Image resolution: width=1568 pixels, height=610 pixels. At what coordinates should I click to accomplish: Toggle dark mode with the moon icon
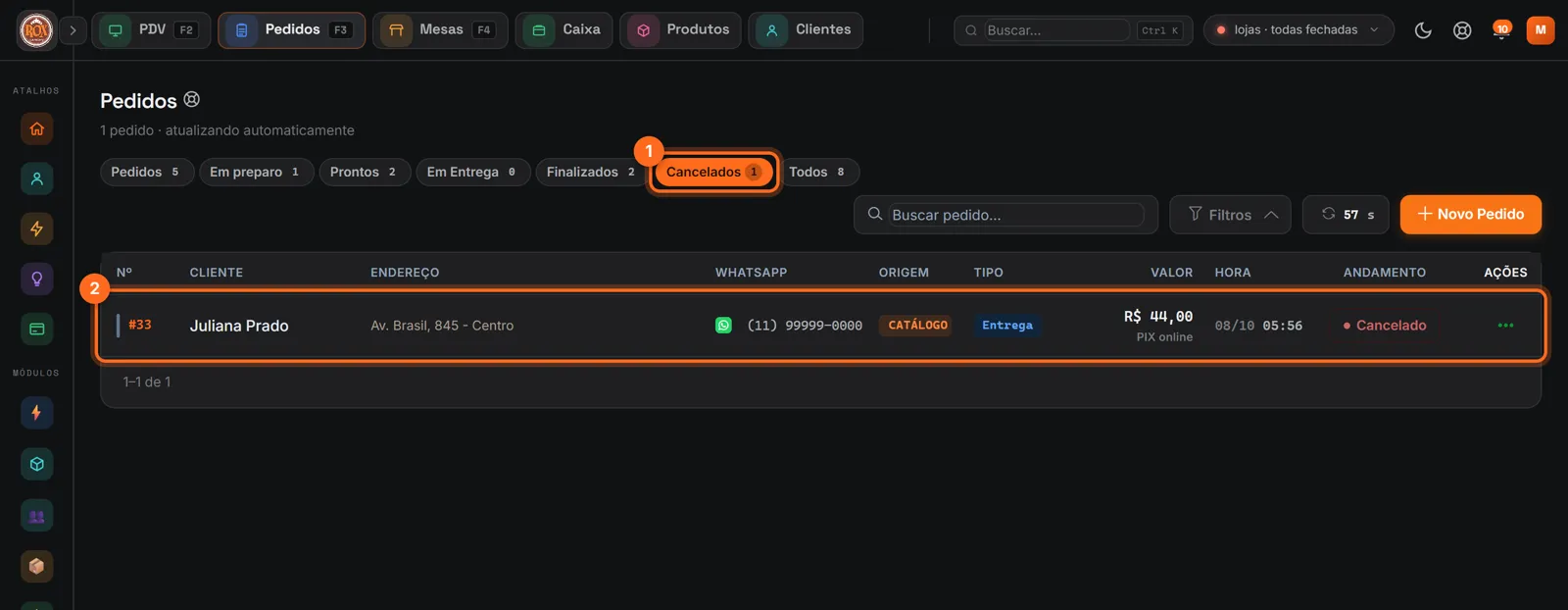1423,30
